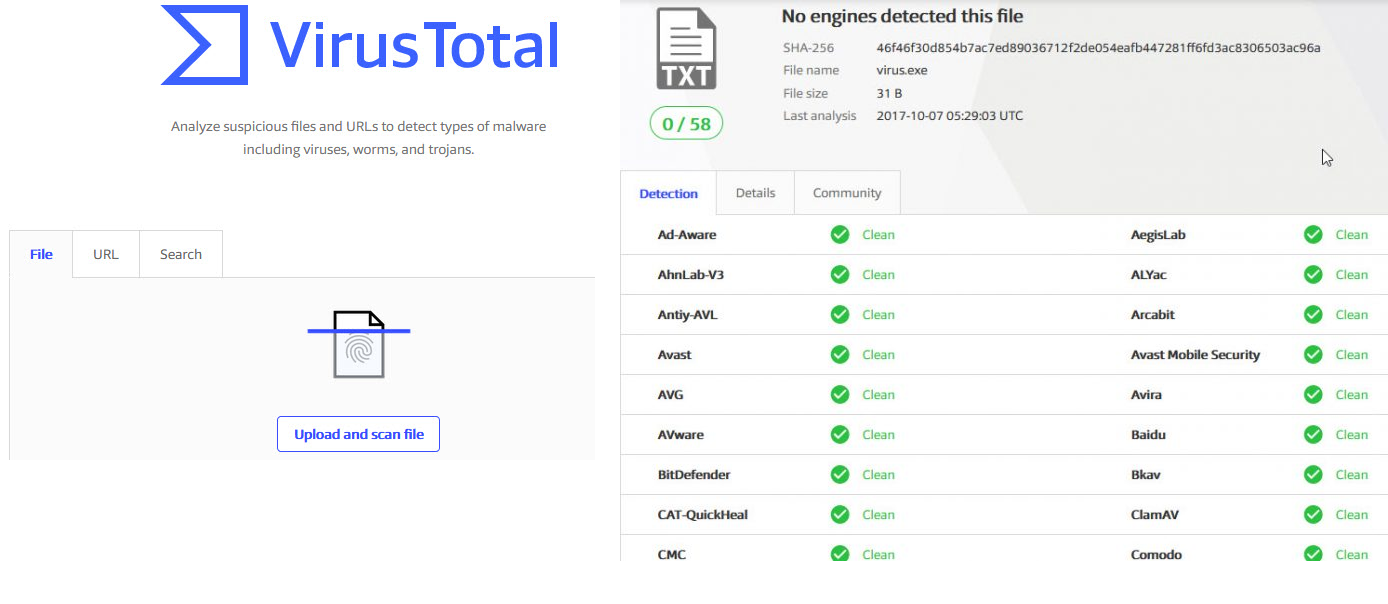Click the fingerprint file scan icon
Viewport: 1388px width, 604px height.
pos(358,344)
